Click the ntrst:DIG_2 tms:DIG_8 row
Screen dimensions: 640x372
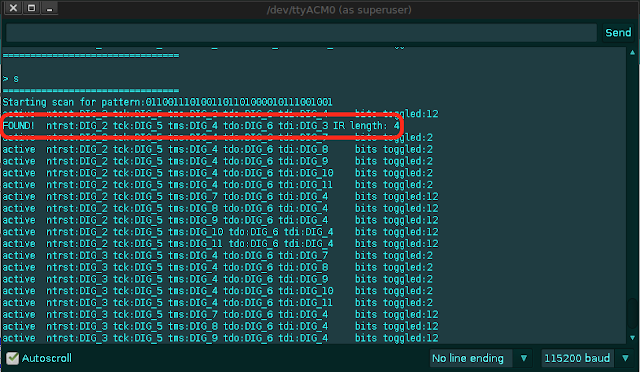point(220,209)
